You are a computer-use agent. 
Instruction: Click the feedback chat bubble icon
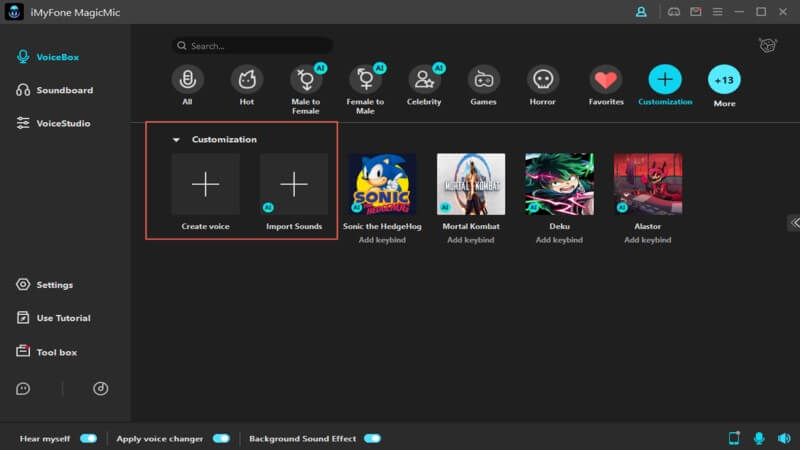coord(23,389)
